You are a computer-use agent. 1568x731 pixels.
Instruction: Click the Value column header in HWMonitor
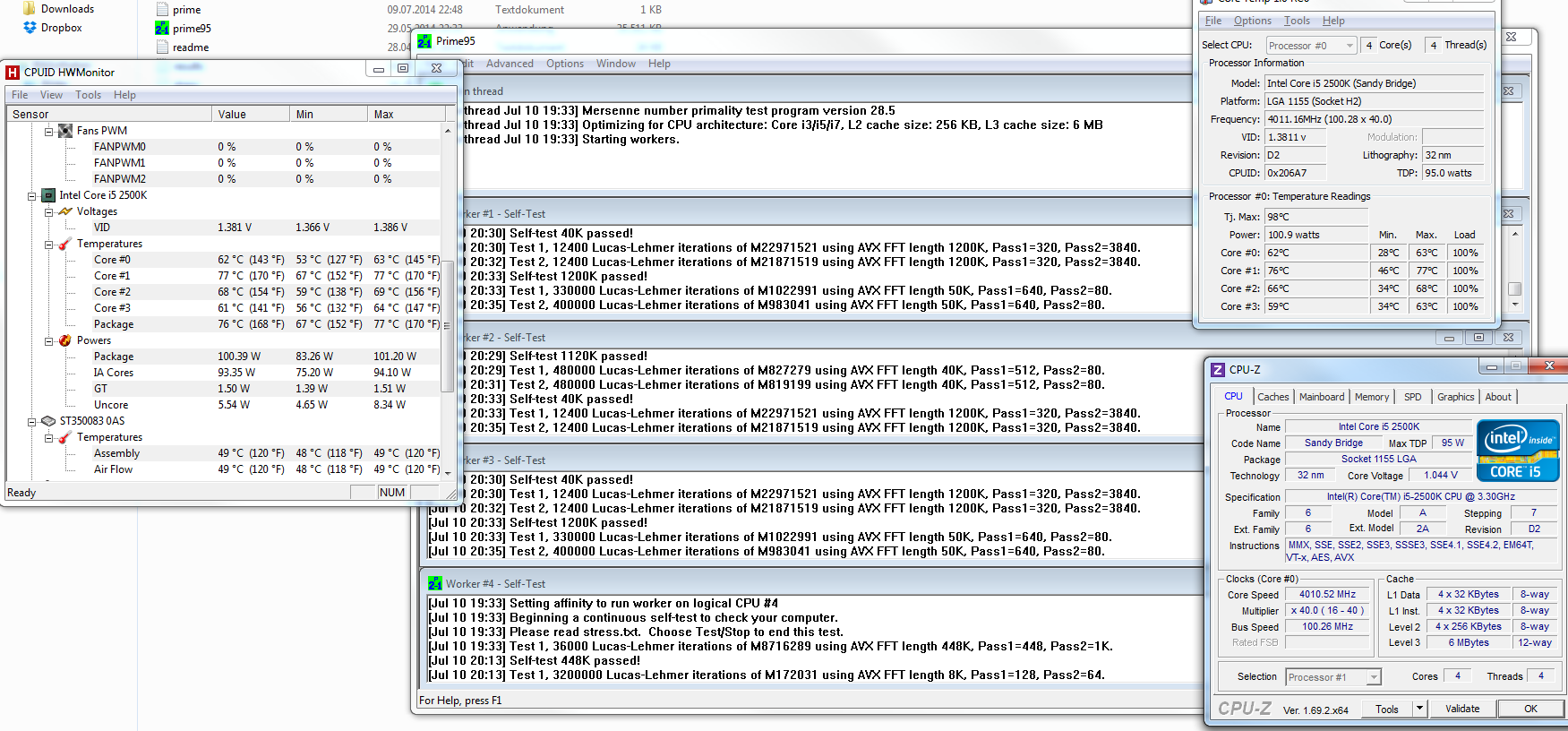[252, 115]
